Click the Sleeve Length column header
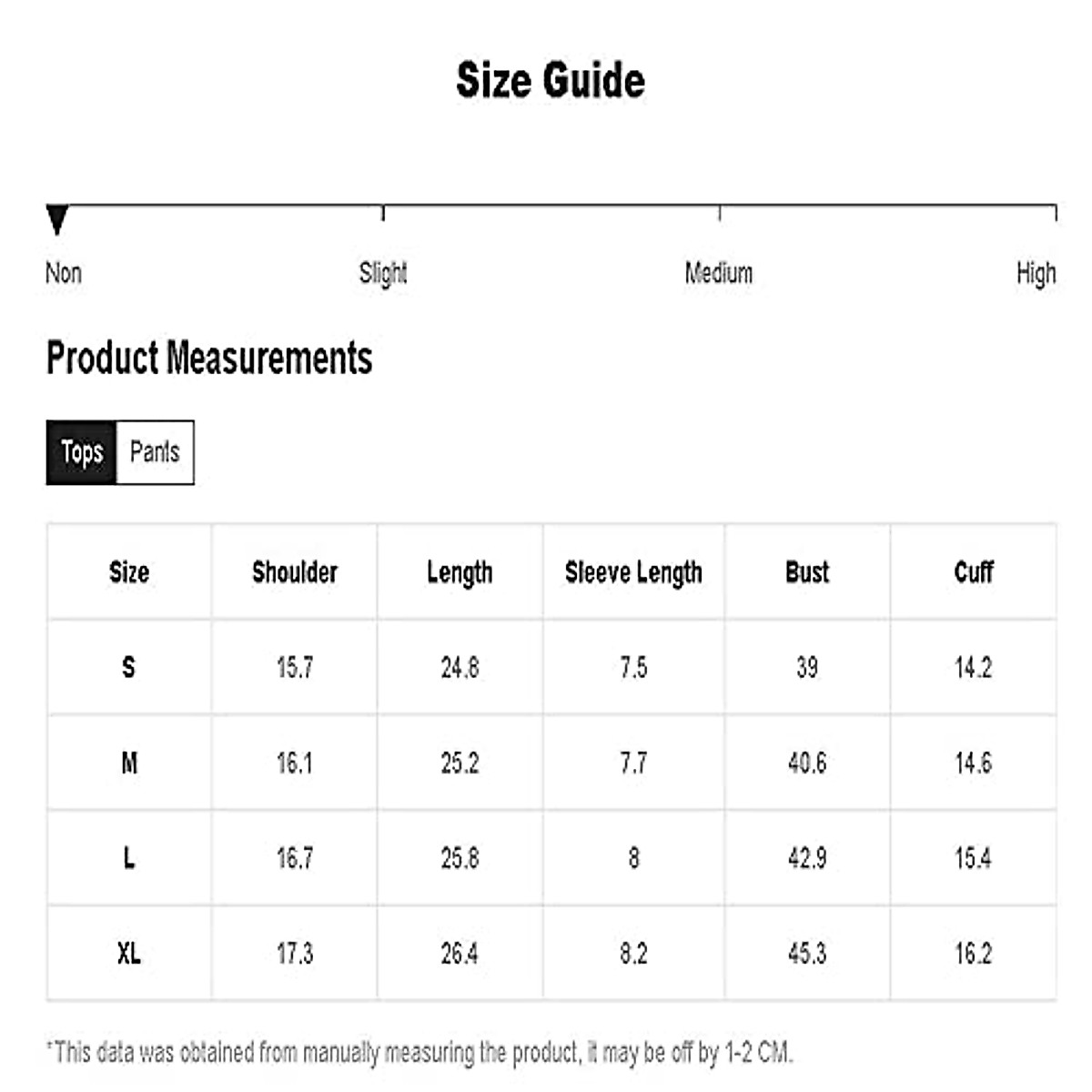The image size is (1092, 1092). (633, 572)
